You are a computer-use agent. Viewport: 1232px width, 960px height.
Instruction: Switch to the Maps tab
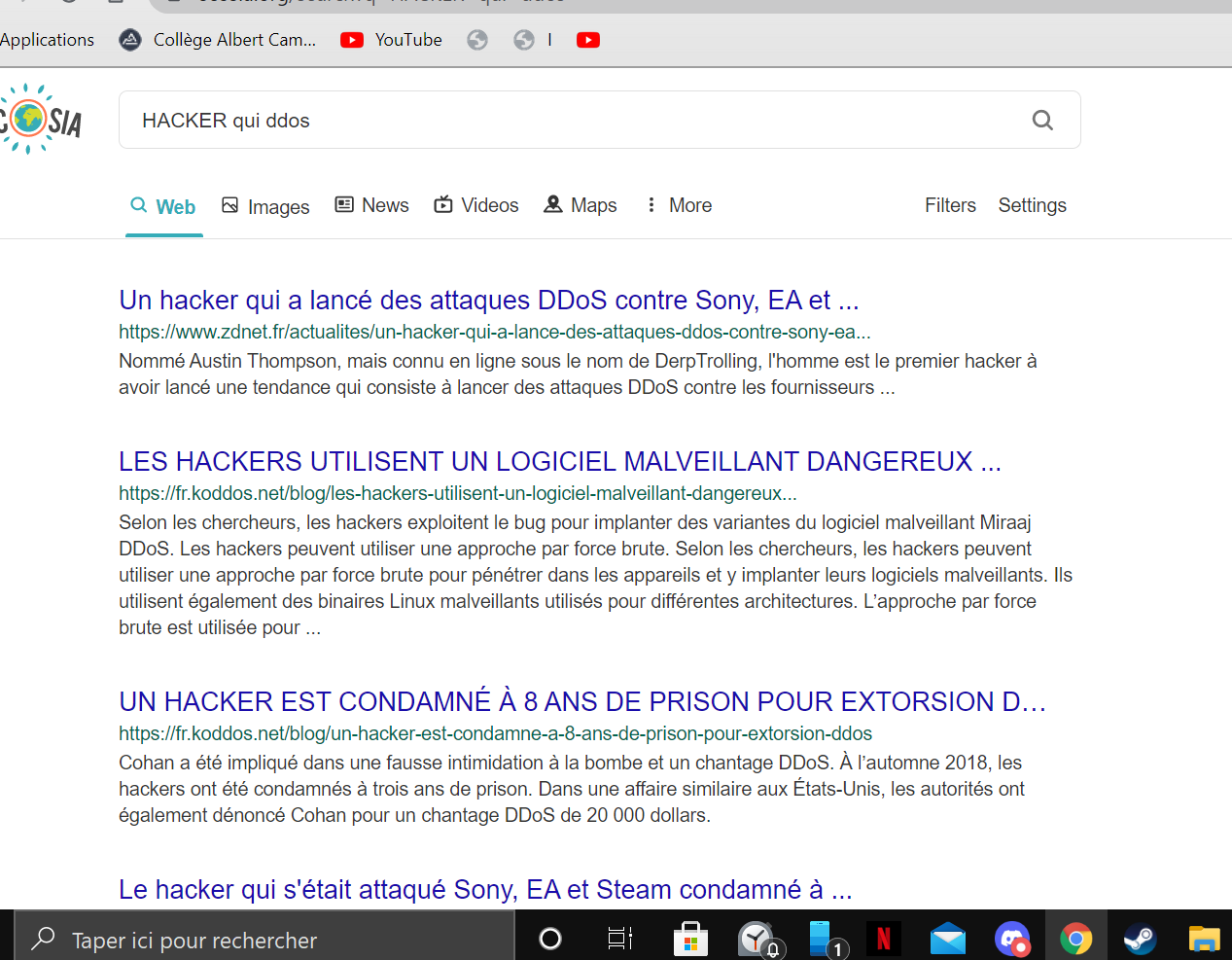pos(581,205)
